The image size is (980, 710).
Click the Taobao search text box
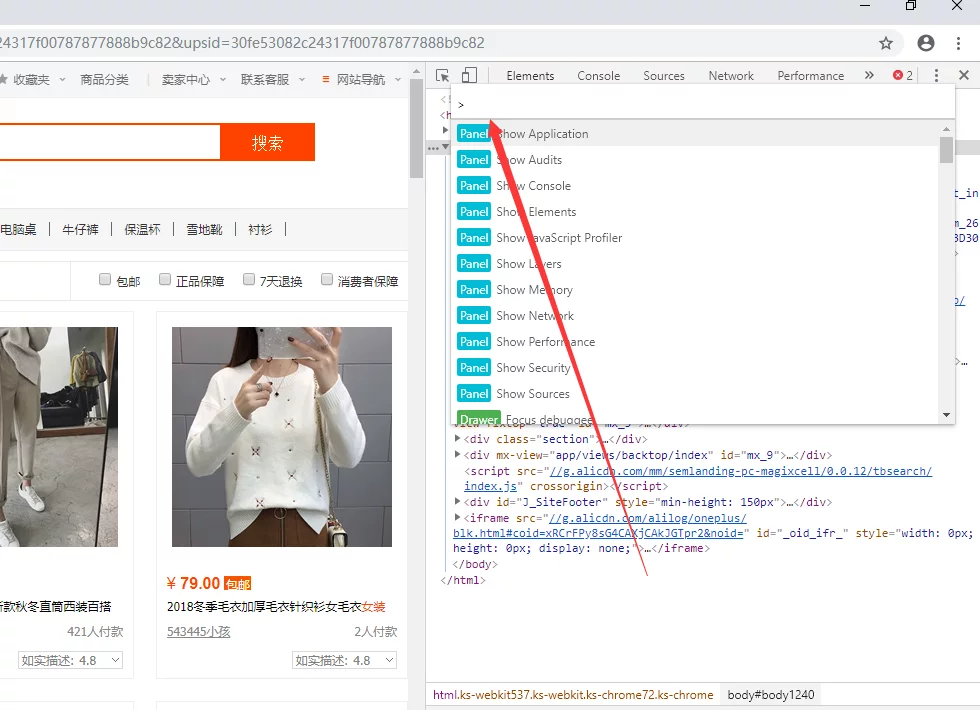point(110,142)
